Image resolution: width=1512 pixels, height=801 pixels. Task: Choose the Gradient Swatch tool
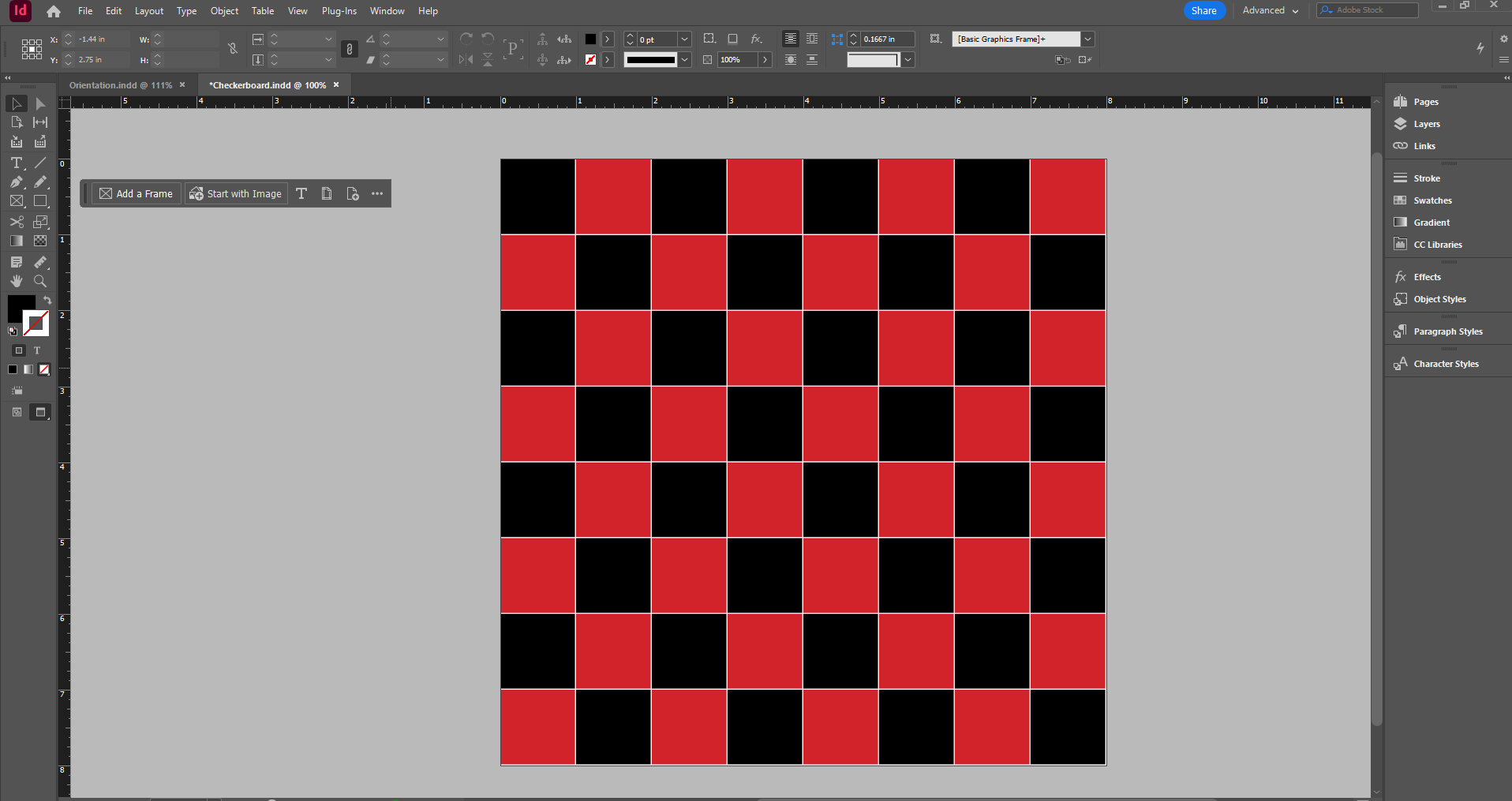point(16,241)
